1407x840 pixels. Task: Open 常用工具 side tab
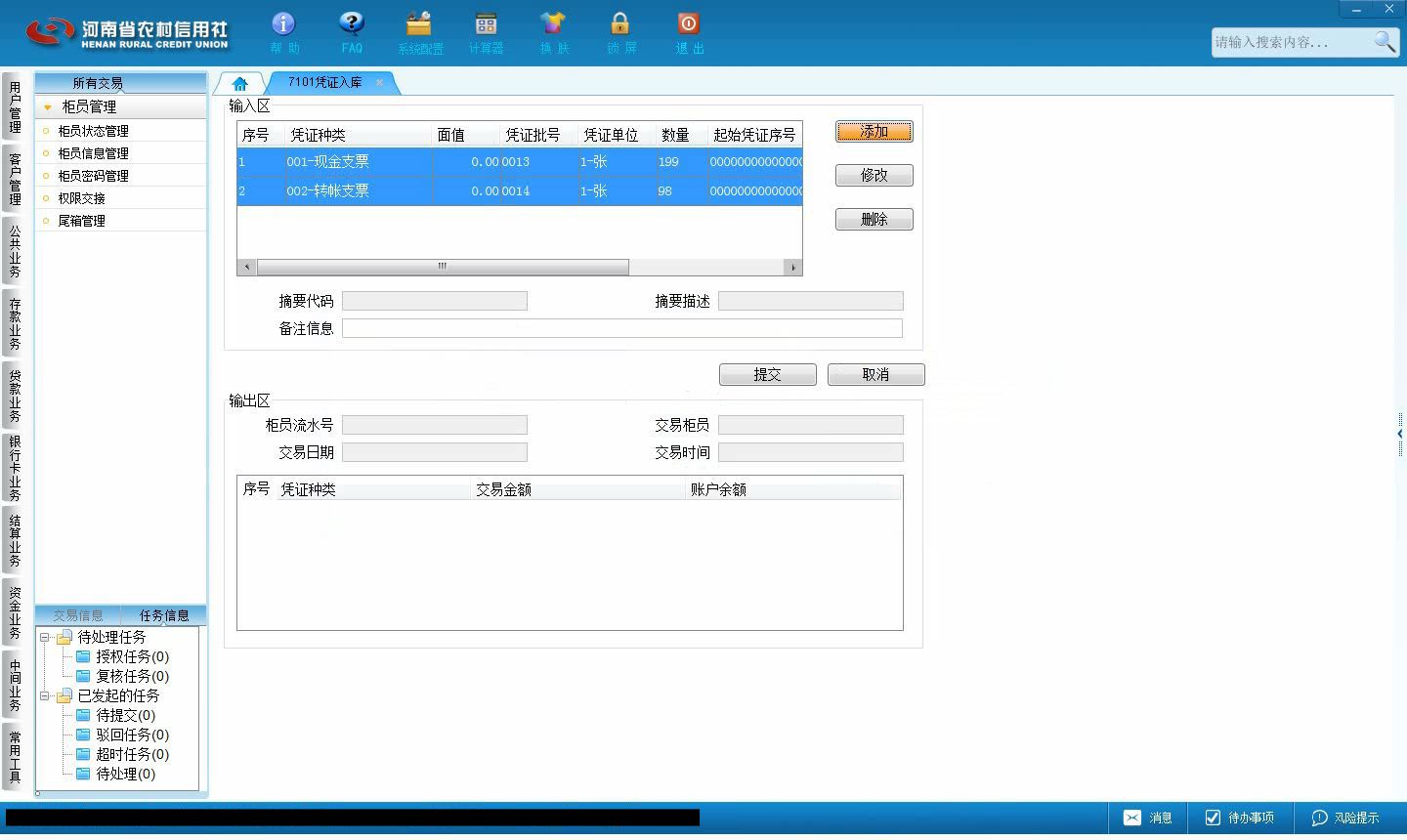coord(14,756)
